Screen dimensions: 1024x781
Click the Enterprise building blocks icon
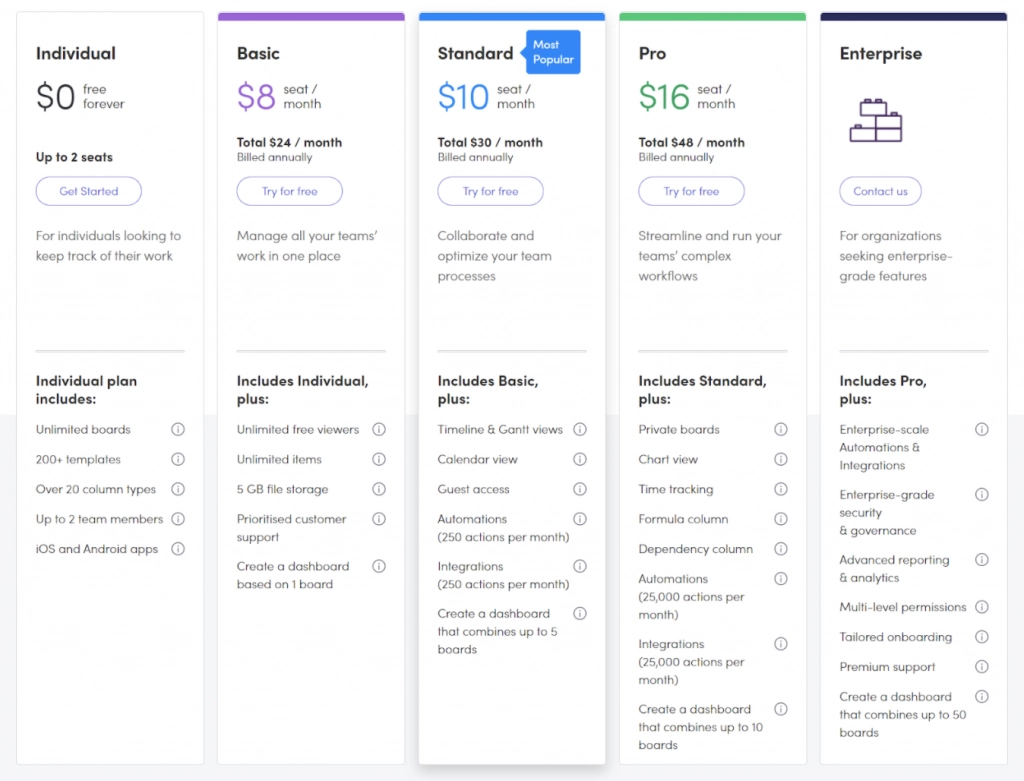[x=876, y=119]
